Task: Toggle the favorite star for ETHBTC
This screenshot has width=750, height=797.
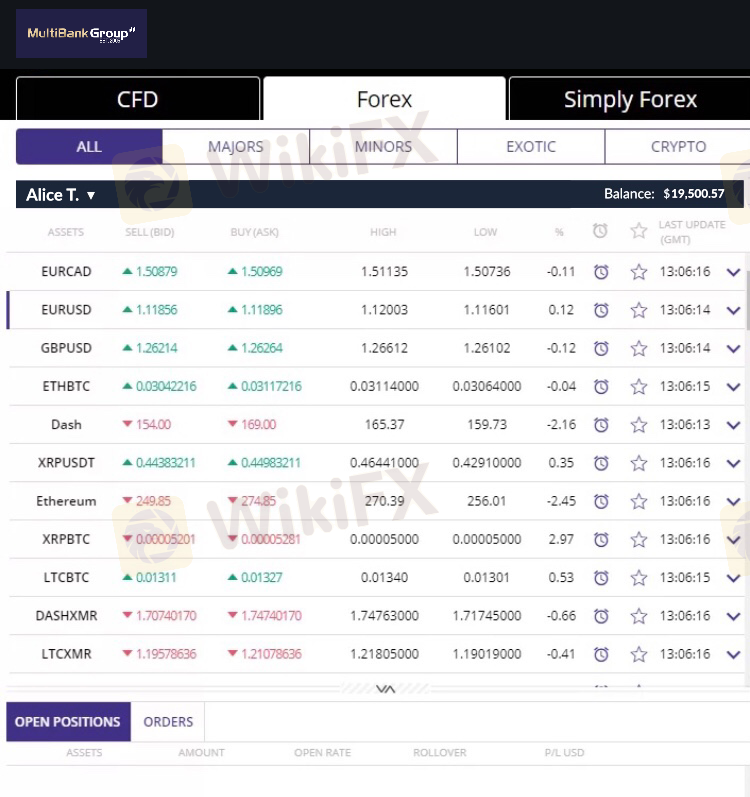Action: [639, 386]
